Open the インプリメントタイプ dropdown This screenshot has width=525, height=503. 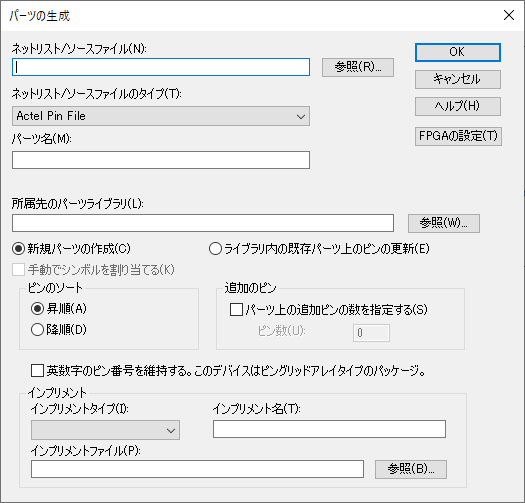[x=105, y=430]
